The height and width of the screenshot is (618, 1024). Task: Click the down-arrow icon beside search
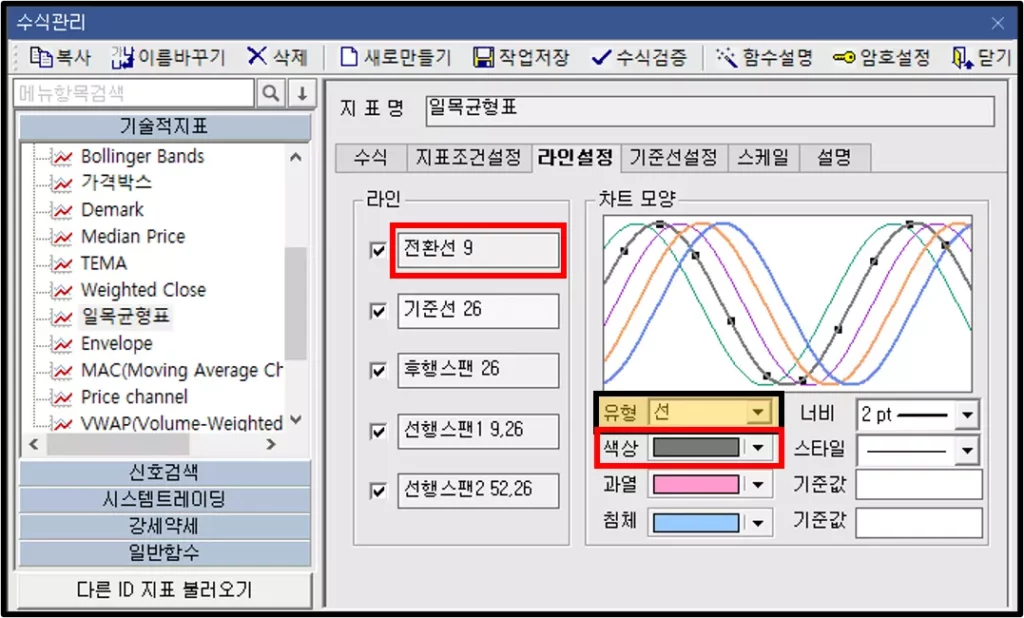point(302,93)
